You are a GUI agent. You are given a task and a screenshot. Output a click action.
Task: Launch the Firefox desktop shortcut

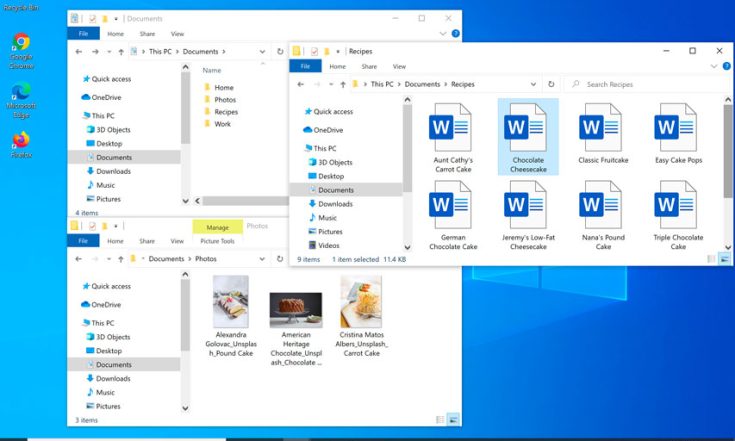[20, 139]
